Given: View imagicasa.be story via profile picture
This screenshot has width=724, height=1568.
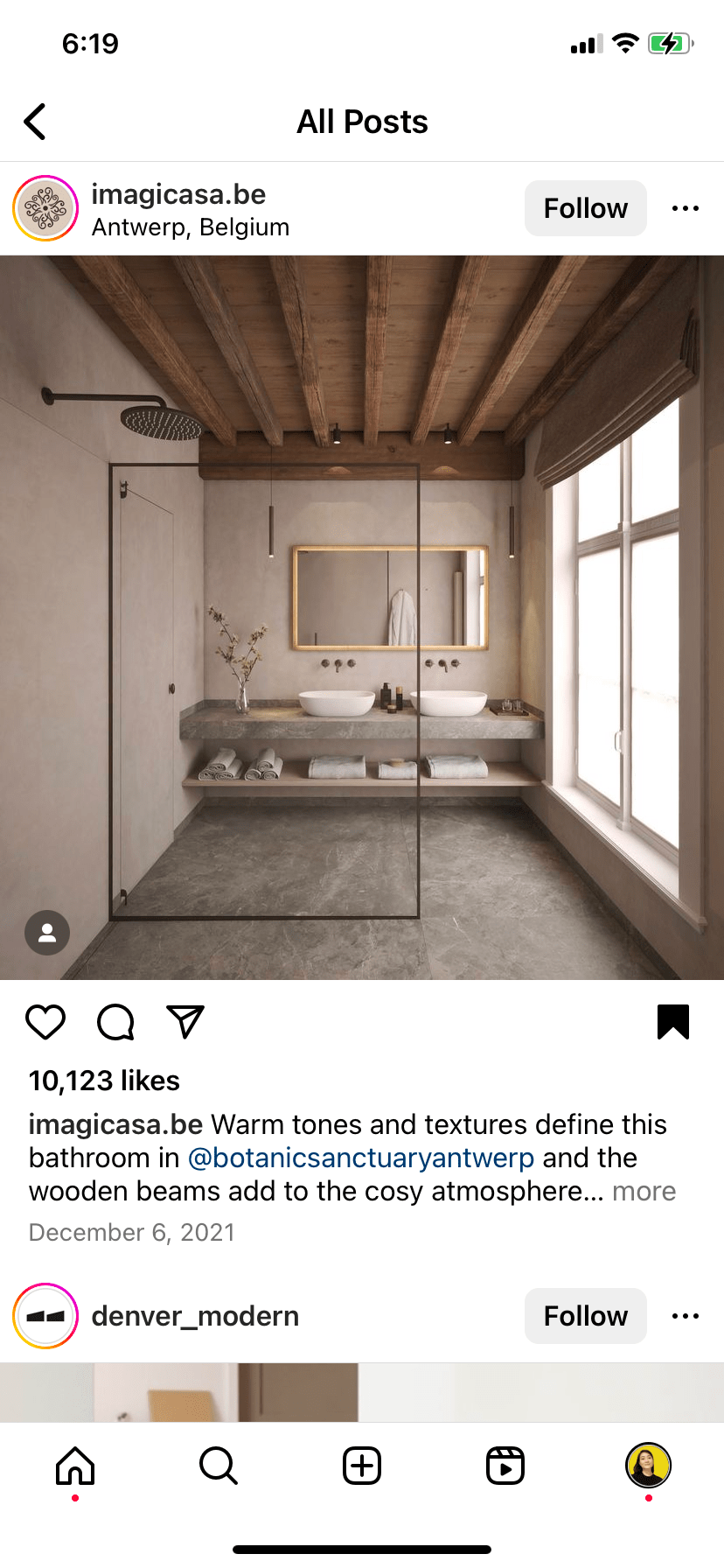Looking at the screenshot, I should pos(45,208).
